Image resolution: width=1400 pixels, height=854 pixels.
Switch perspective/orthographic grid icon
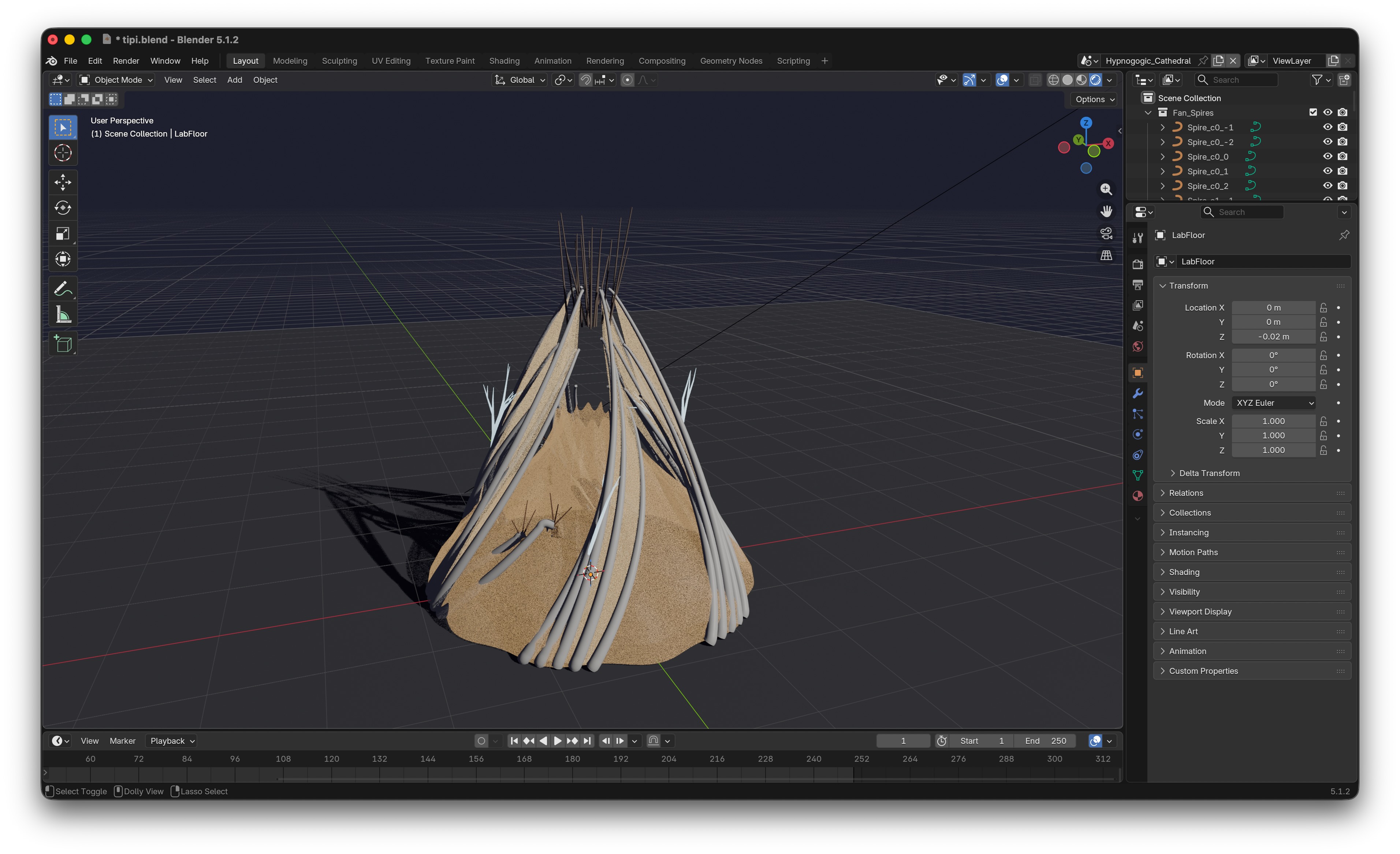[1106, 256]
